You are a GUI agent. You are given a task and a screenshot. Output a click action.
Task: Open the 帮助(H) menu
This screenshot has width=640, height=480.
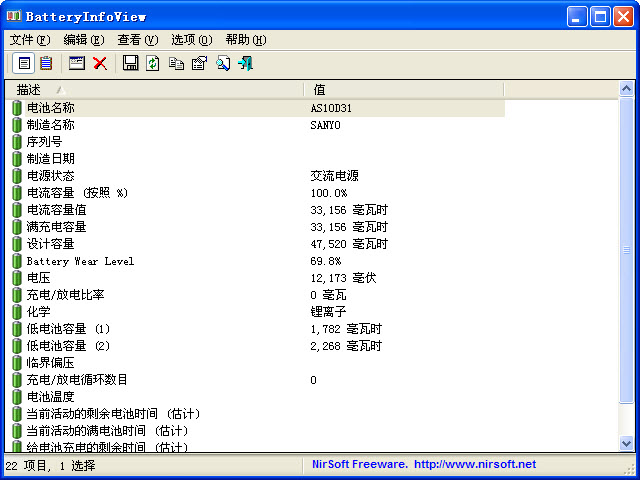point(246,40)
